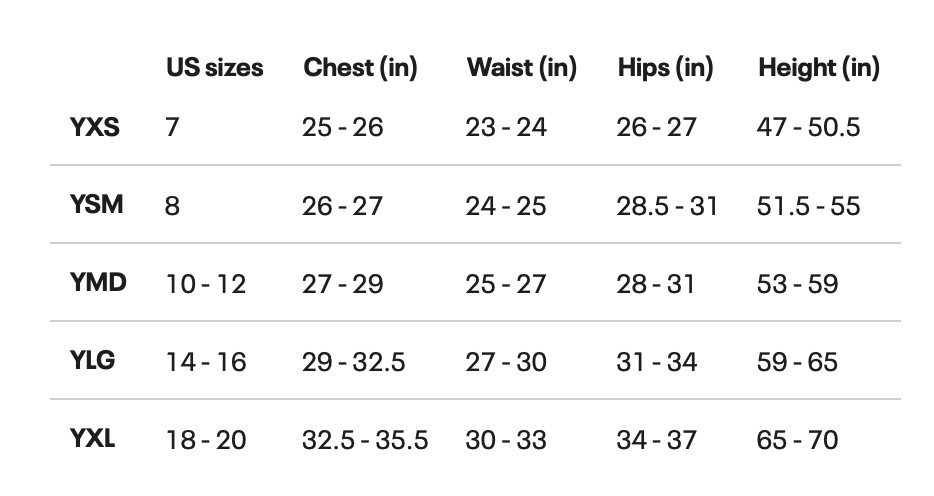934x496 pixels.
Task: Select the YXS size row label
Action: 95,127
